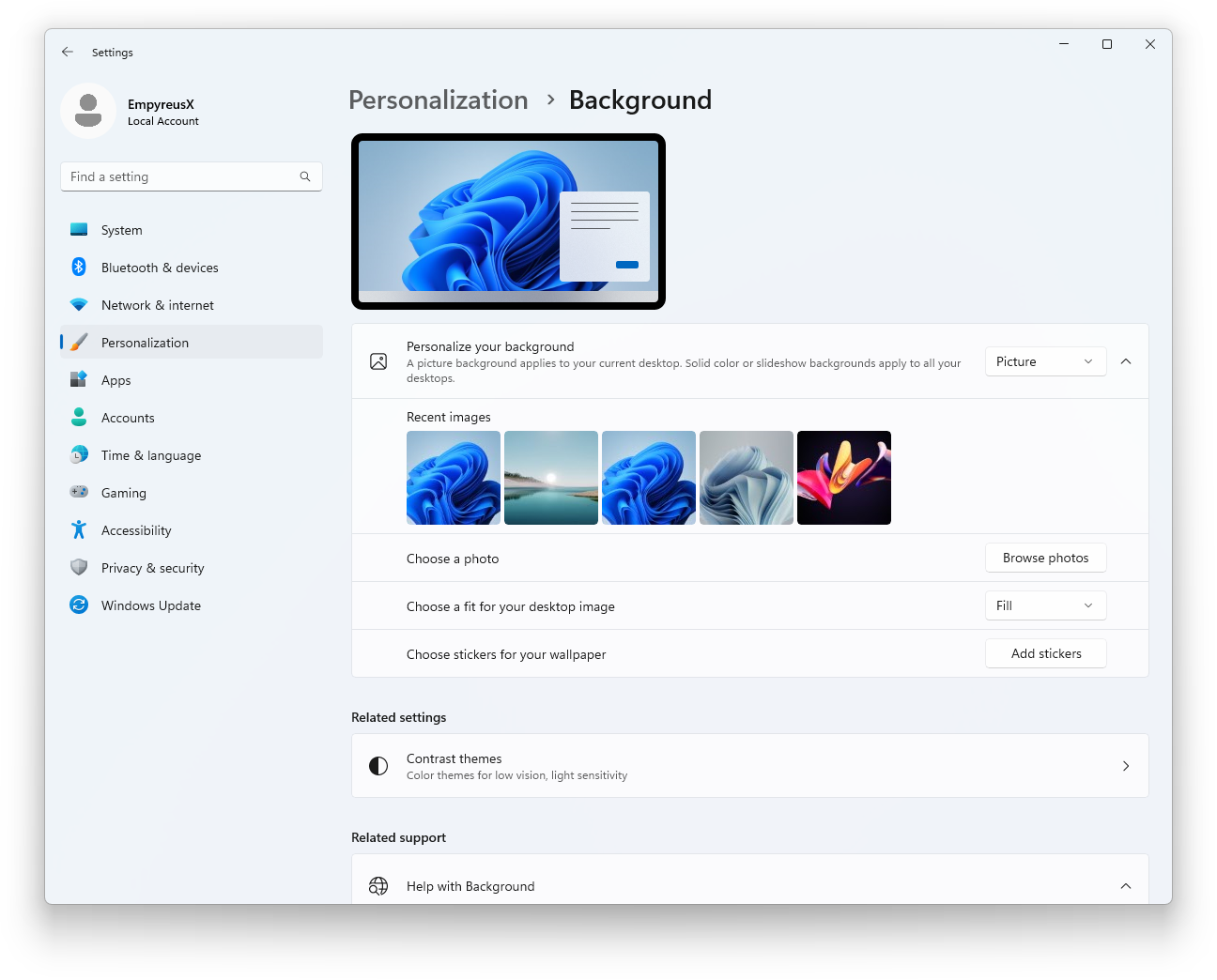The width and height of the screenshot is (1217, 980).
Task: Open the Windows Update label
Action: click(151, 605)
